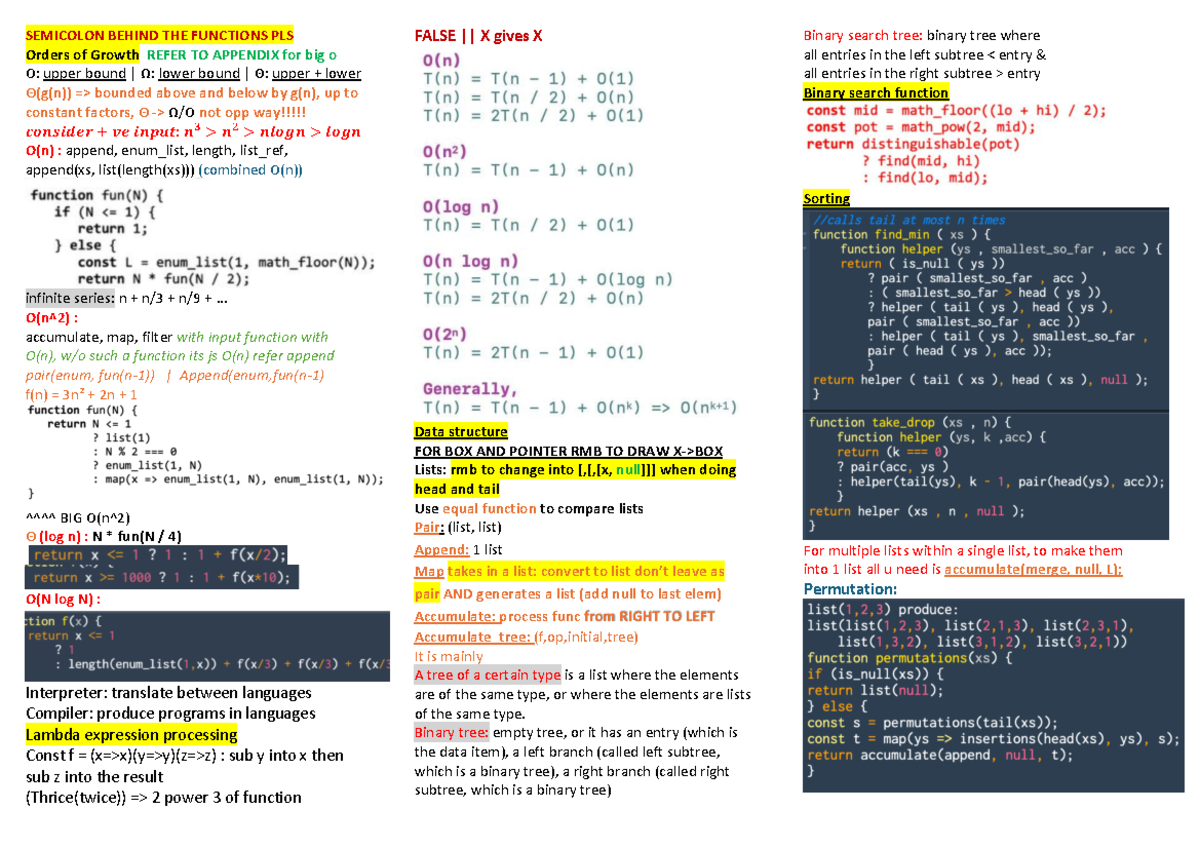Click the '^^^^ BIG O(n^2)' note
The height and width of the screenshot is (848, 1200).
click(77, 516)
